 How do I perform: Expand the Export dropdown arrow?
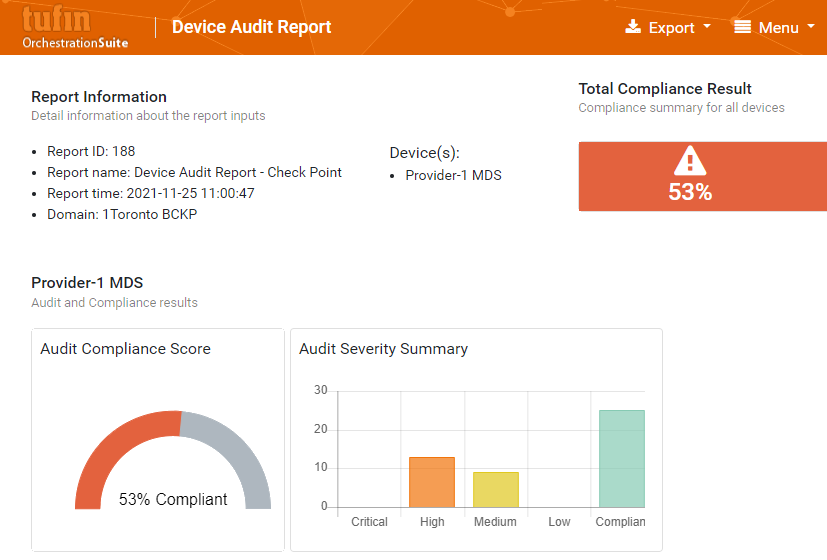pyautogui.click(x=707, y=27)
